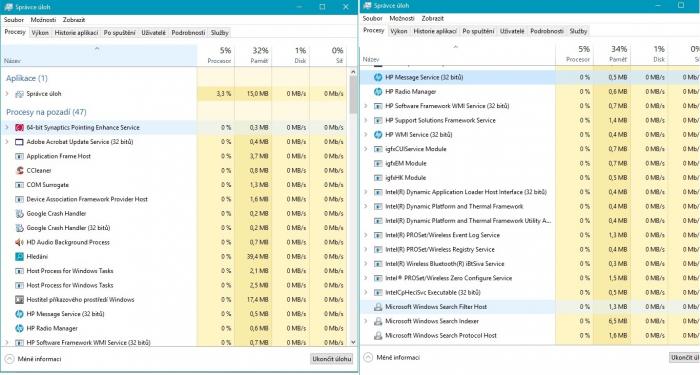700x375 pixels.
Task: Expand the Adobe Acrobat Update Service row
Action: click(7, 142)
